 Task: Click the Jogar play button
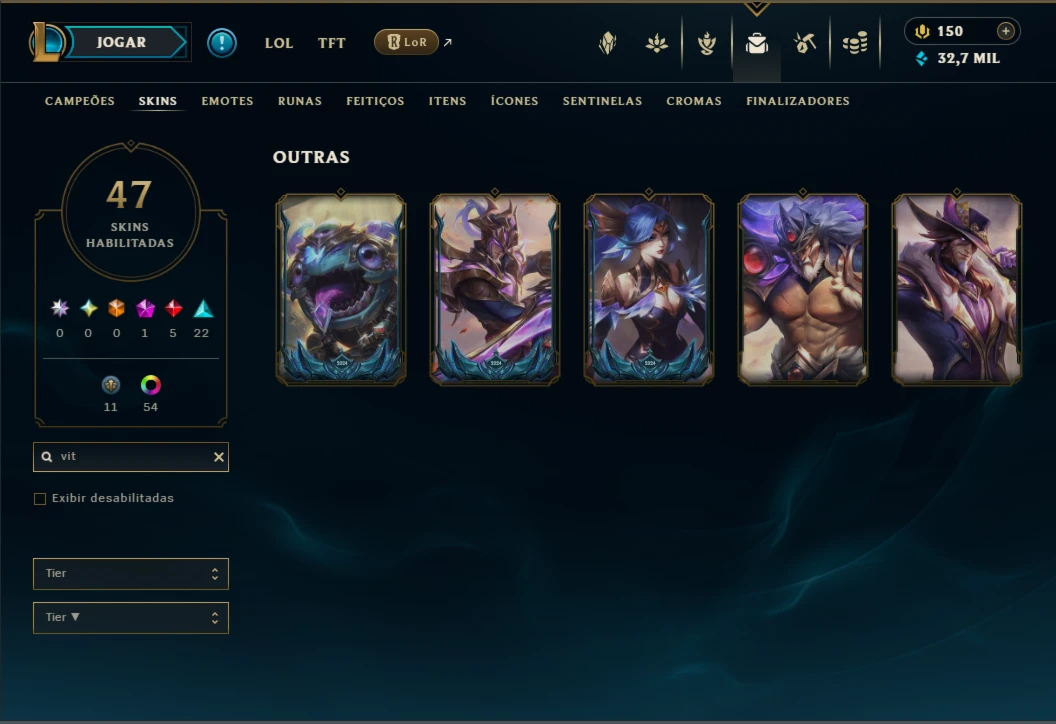121,42
